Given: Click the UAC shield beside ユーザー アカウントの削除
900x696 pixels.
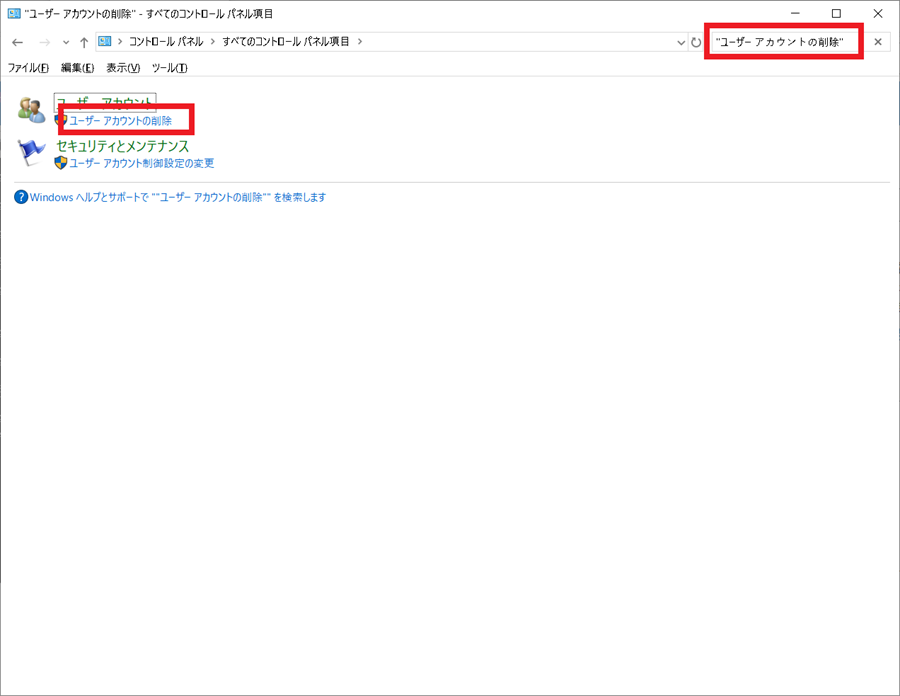Looking at the screenshot, I should tap(58, 121).
